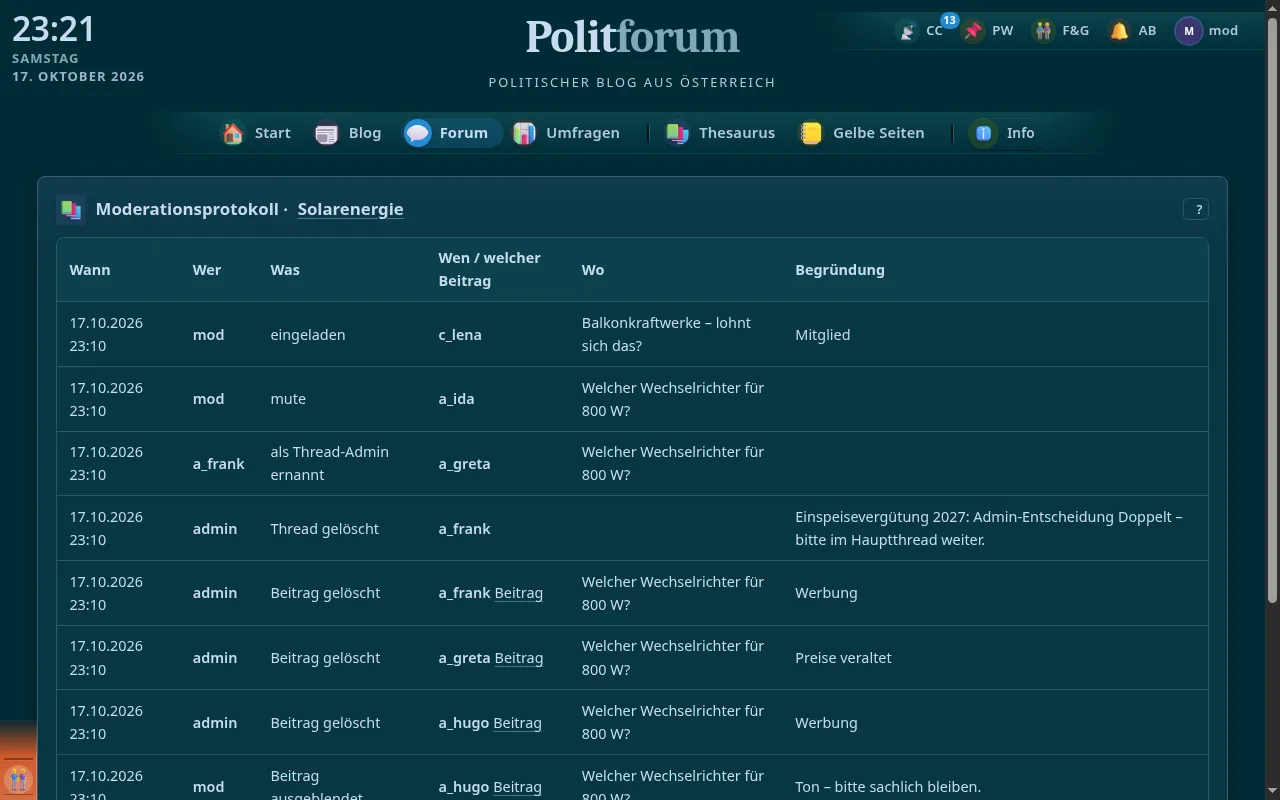This screenshot has width=1280, height=800.
Task: Click the 23:21 clock display
Action: (54, 29)
